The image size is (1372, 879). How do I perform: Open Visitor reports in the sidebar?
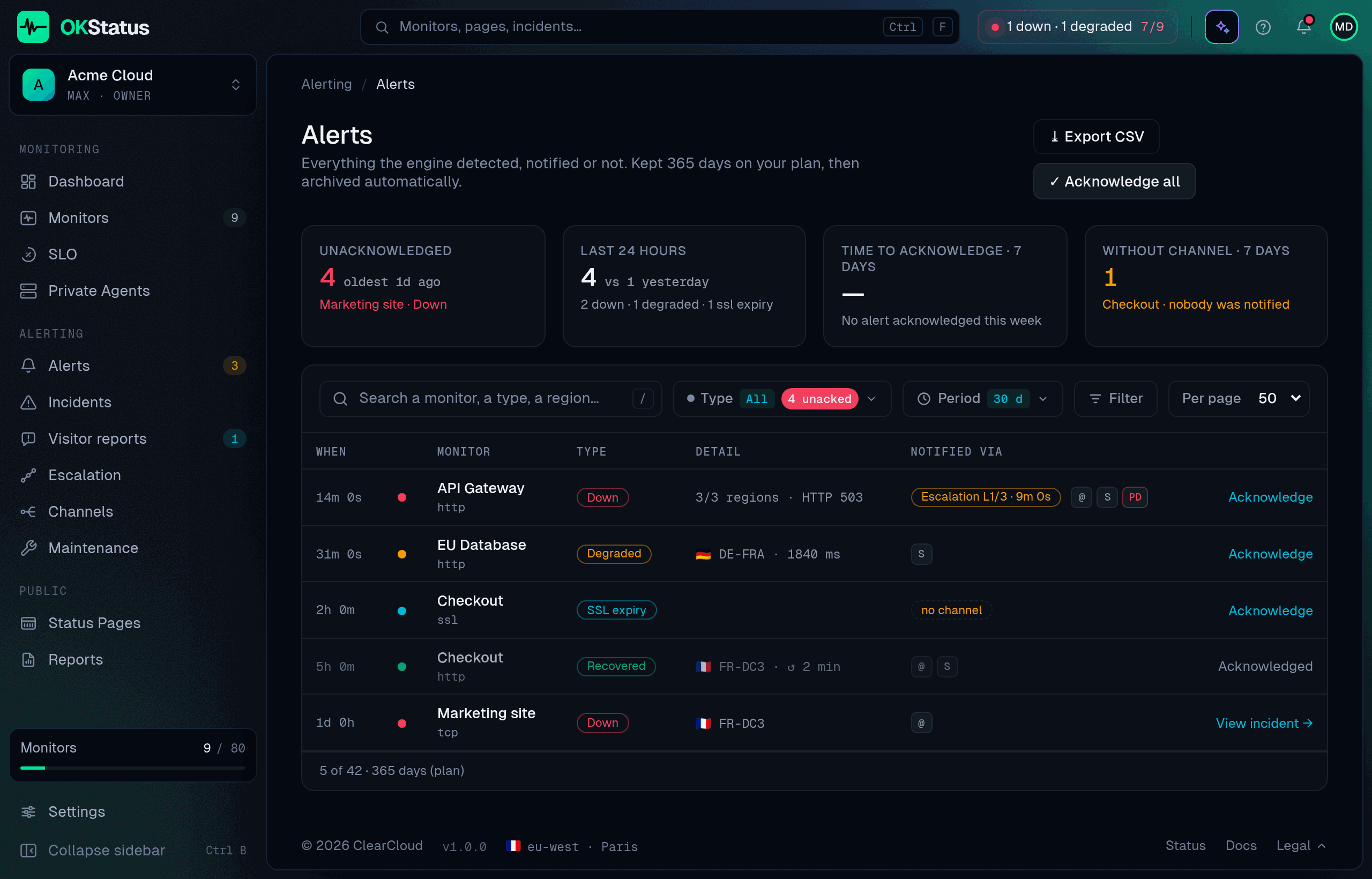(133, 438)
